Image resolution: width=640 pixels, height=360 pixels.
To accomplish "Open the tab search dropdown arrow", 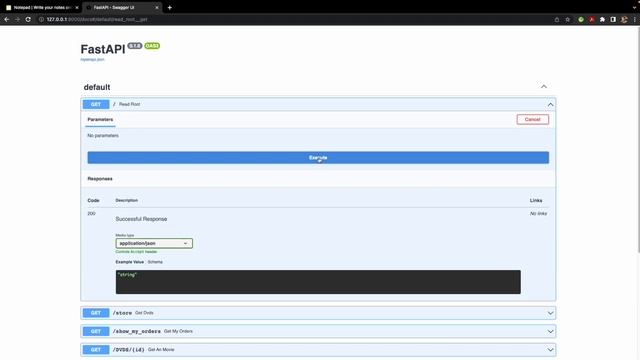I will (x=634, y=7).
